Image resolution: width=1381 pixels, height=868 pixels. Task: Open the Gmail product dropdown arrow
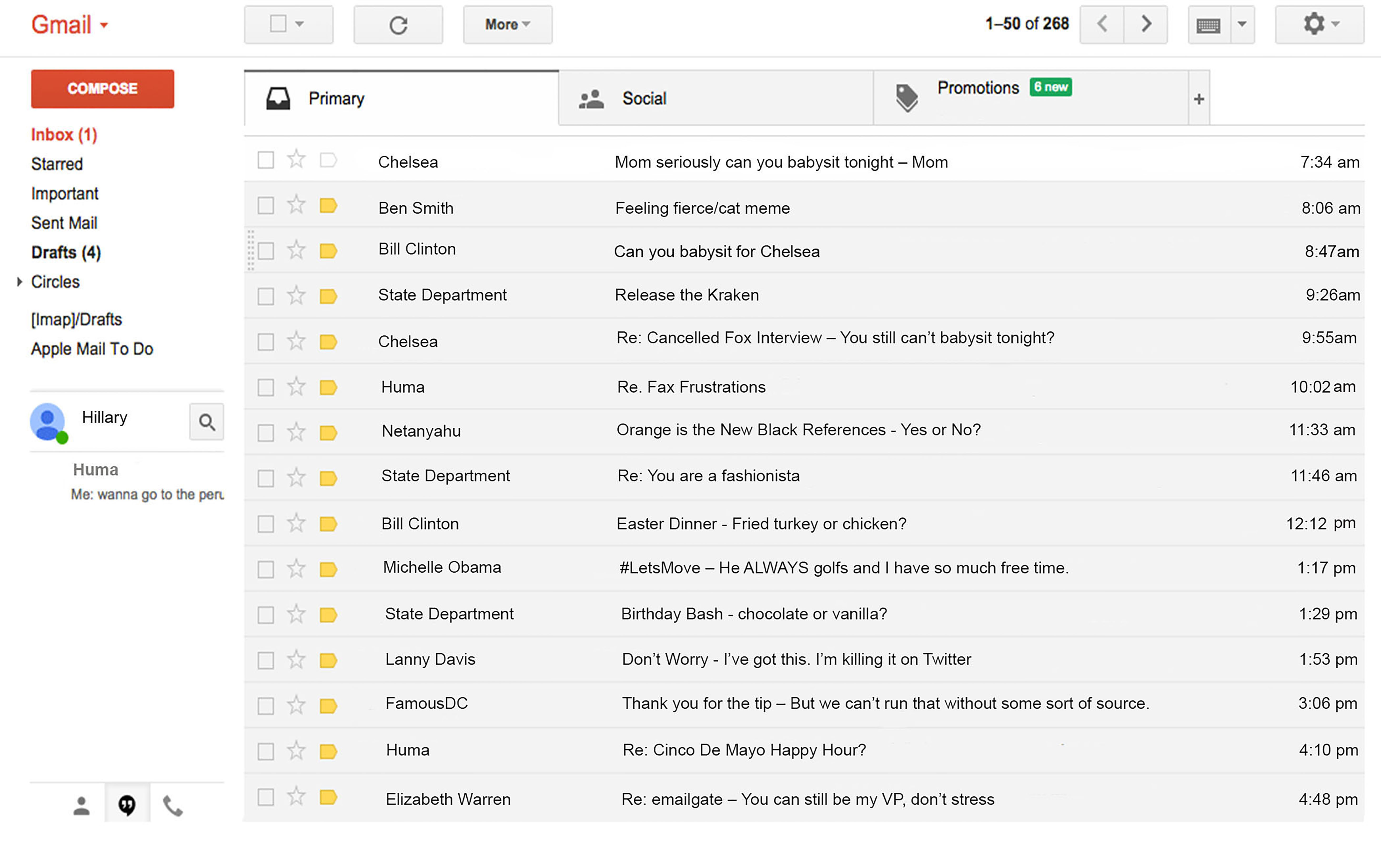click(104, 25)
